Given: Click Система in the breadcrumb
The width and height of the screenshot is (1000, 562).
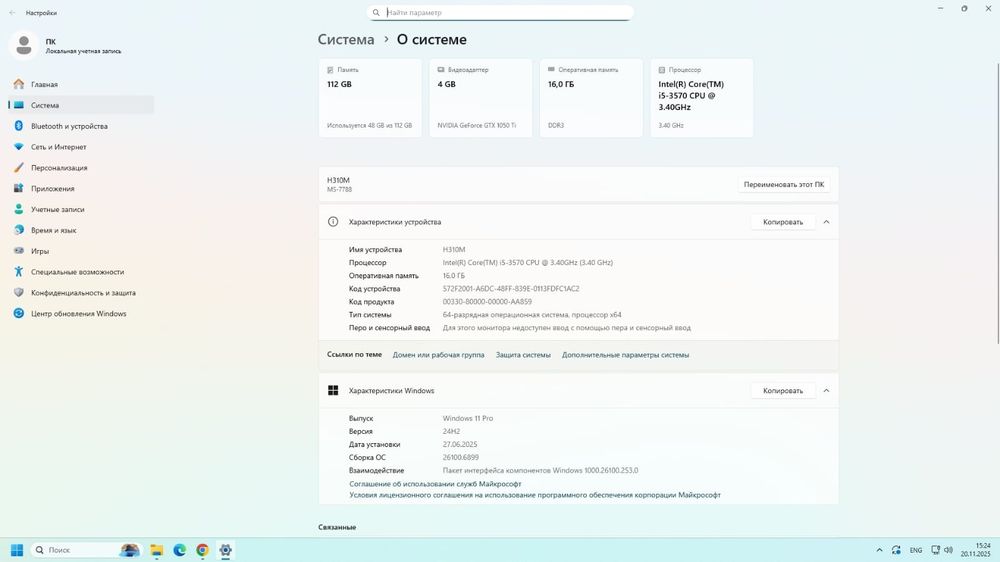Looking at the screenshot, I should click(346, 40).
